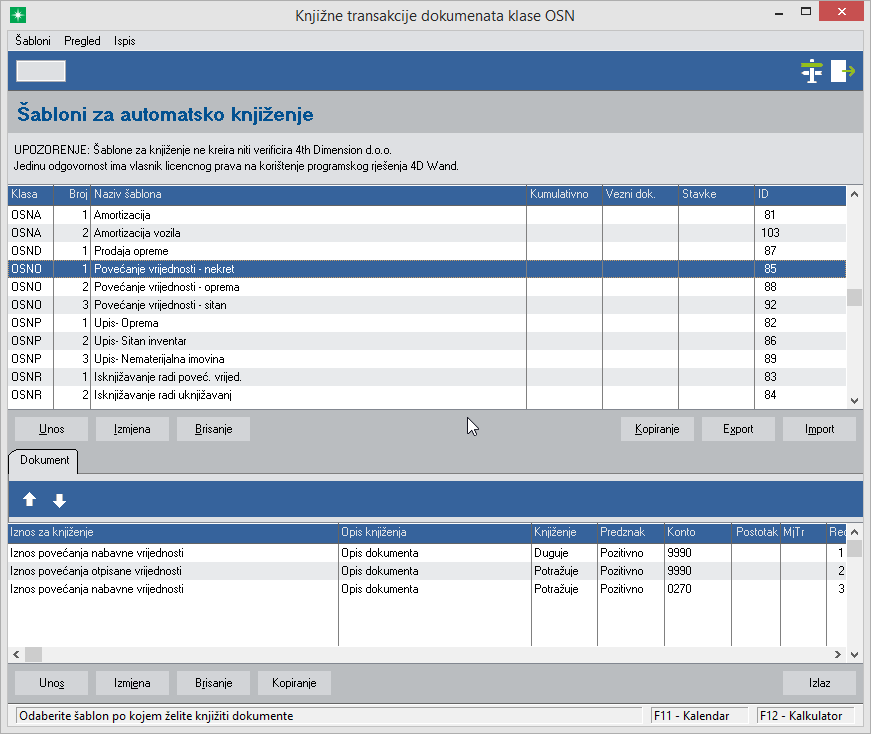The height and width of the screenshot is (734, 871).
Task: Click F12 - Kalkulator in status bar
Action: click(x=807, y=716)
